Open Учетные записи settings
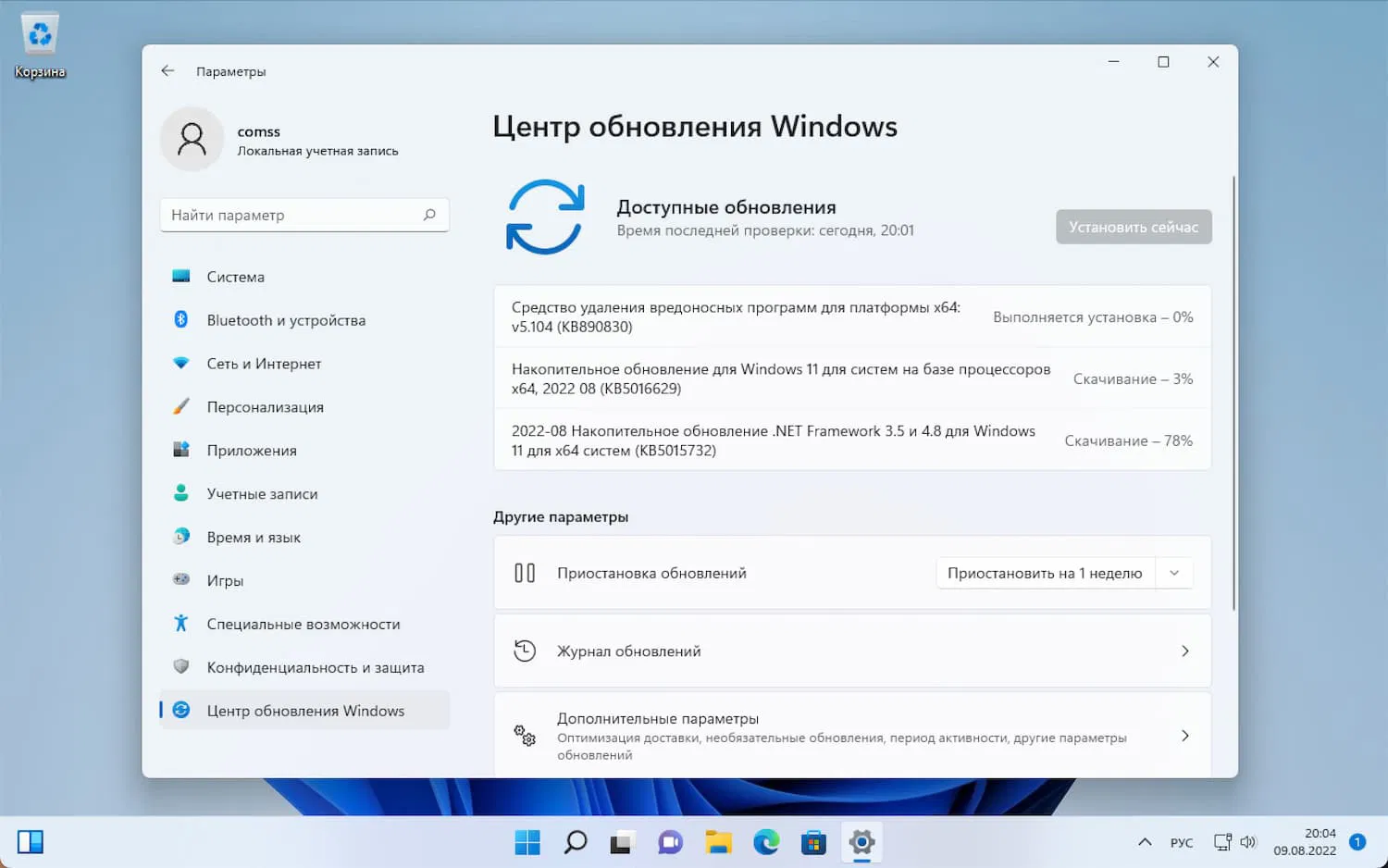The width and height of the screenshot is (1388, 868). pos(262,493)
